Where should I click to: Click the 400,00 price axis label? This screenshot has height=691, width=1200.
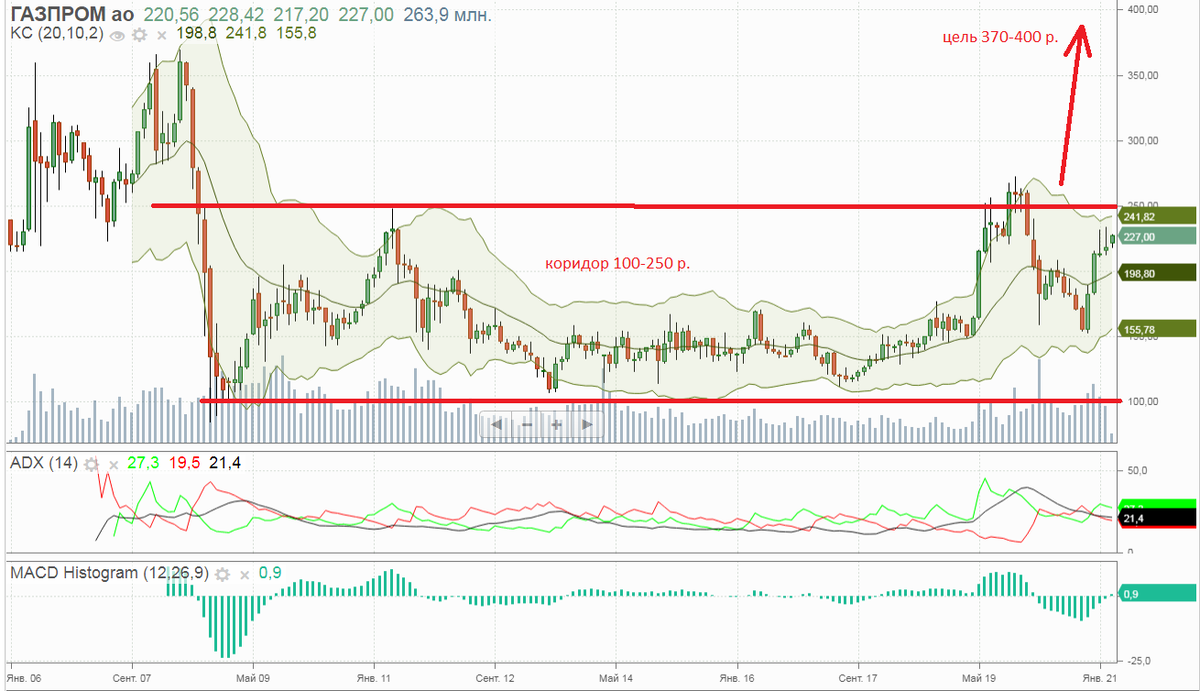[1142, 9]
